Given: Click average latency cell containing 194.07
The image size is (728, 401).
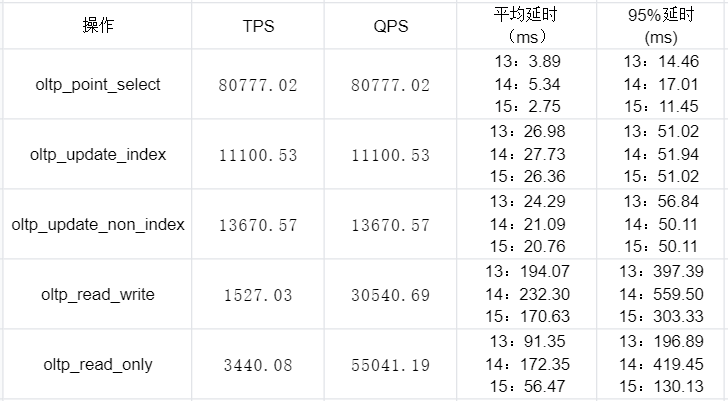Looking at the screenshot, I should pos(526,294).
